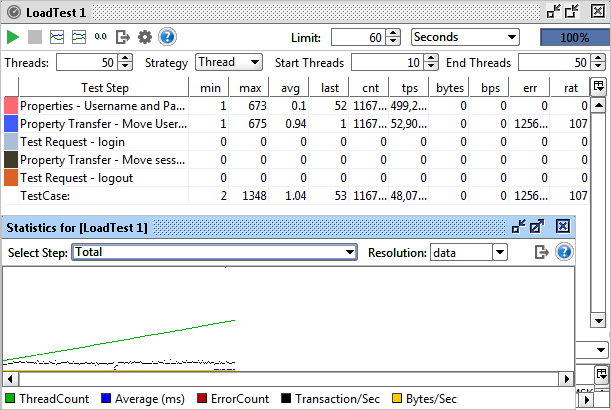The width and height of the screenshot is (611, 410).
Task: Open table column chooser icon at header right
Action: 598,87
